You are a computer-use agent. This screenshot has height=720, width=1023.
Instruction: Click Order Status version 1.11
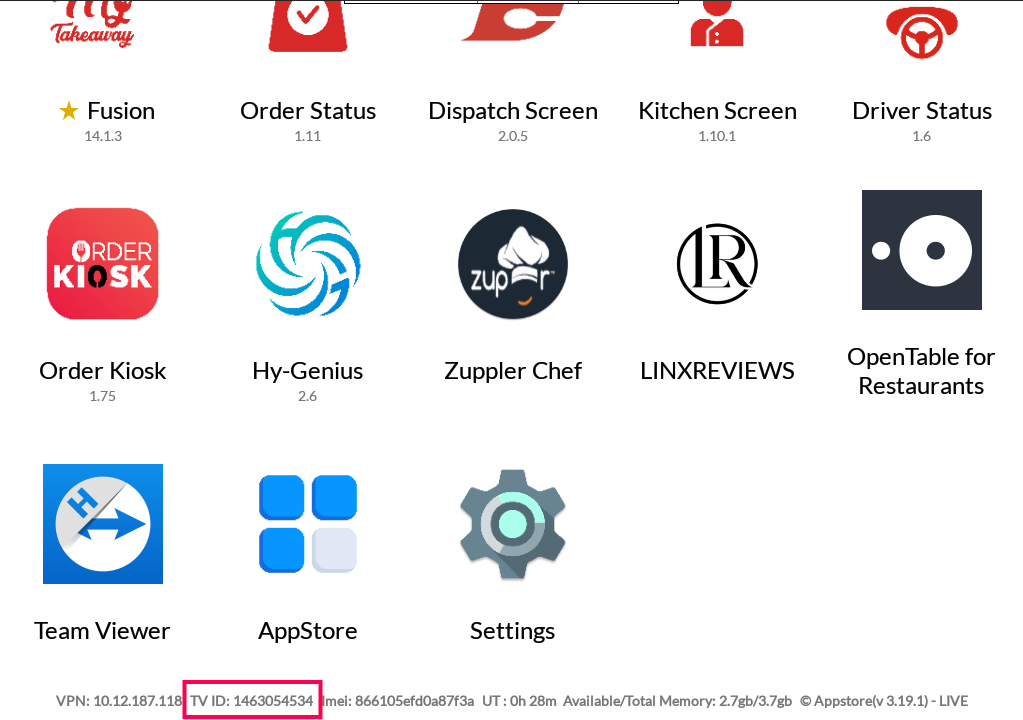pyautogui.click(x=308, y=136)
